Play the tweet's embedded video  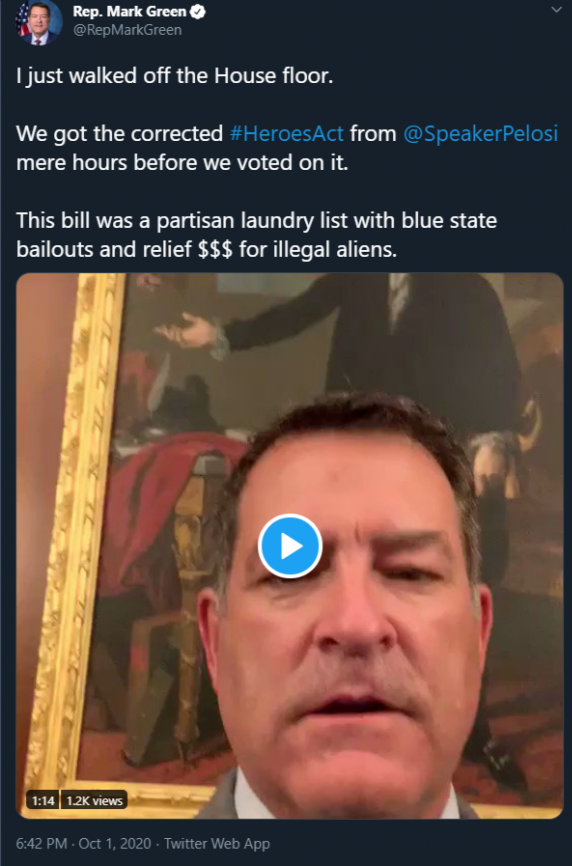[x=290, y=546]
